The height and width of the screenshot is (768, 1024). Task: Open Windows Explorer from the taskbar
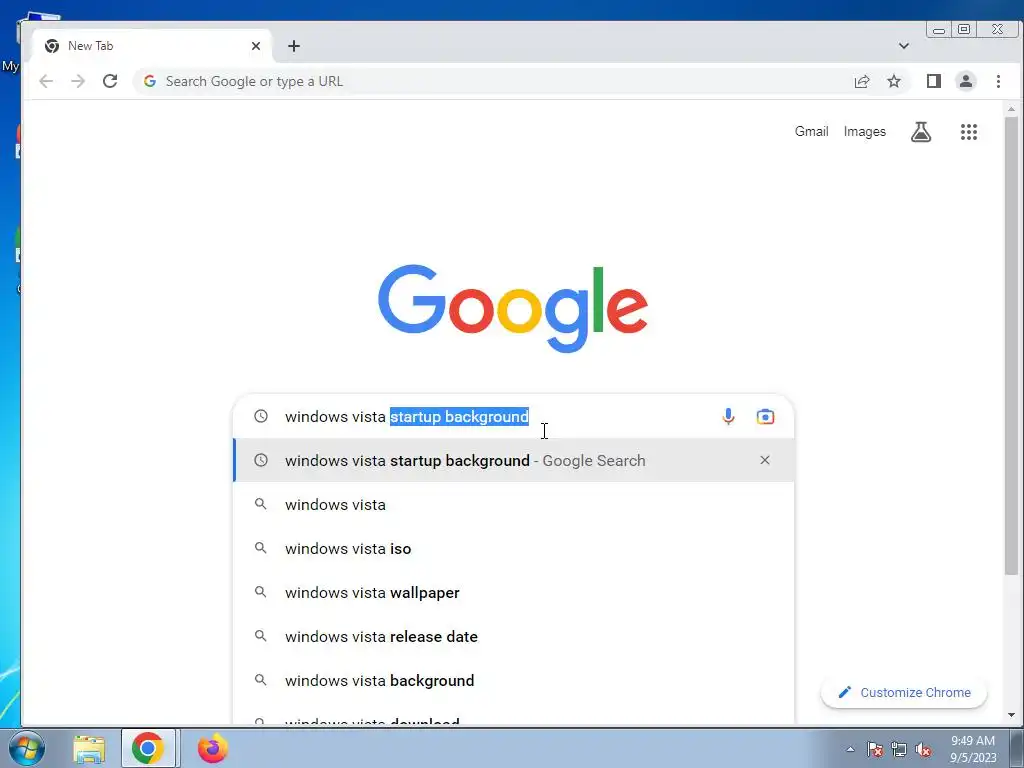pos(89,749)
